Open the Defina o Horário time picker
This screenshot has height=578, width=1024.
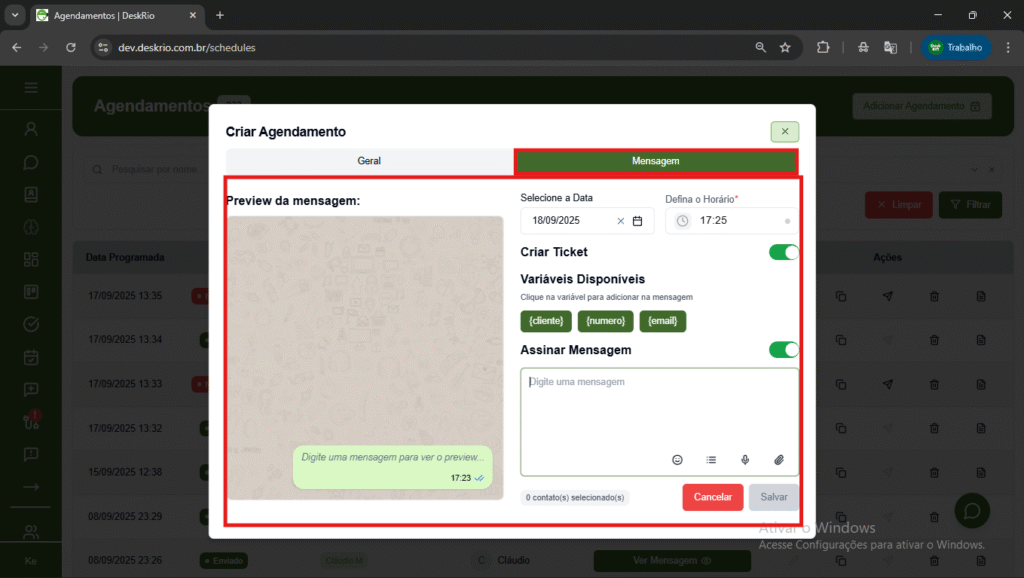coord(732,221)
